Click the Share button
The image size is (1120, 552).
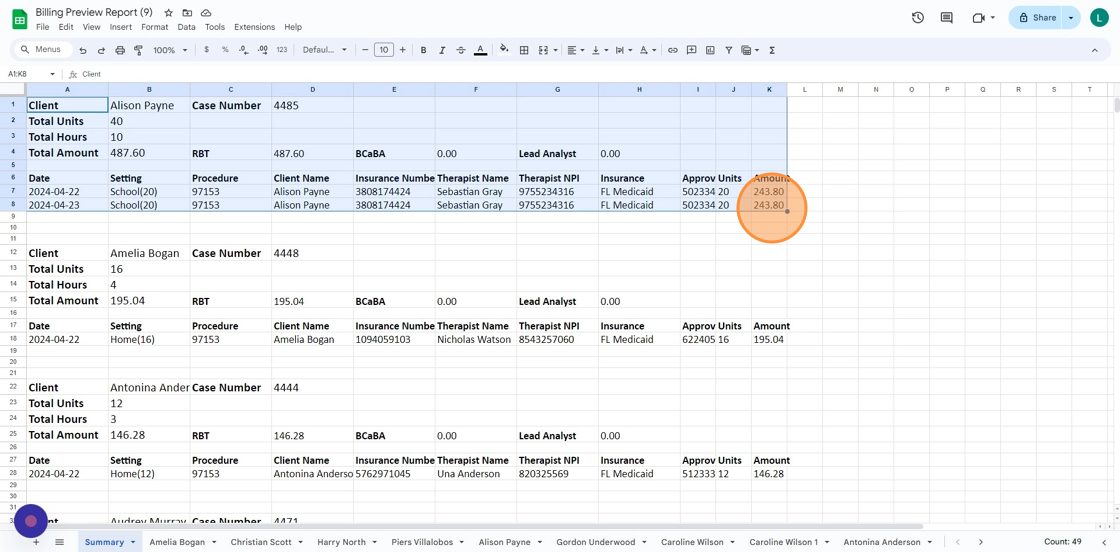(1037, 18)
